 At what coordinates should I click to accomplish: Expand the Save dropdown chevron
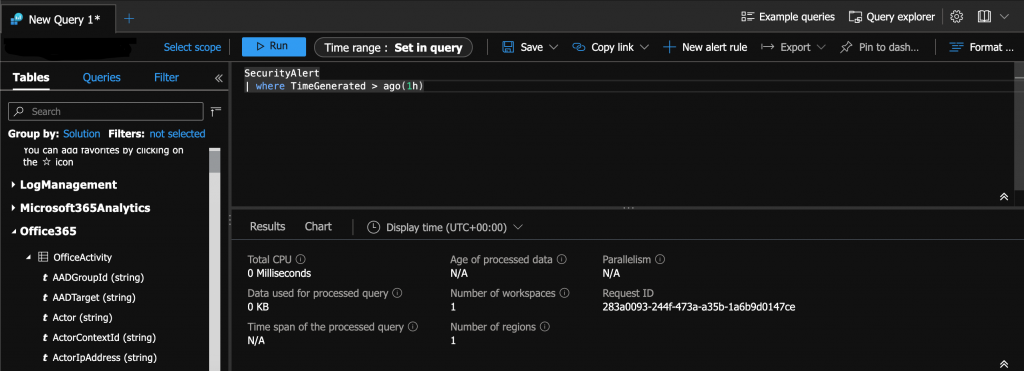(554, 47)
